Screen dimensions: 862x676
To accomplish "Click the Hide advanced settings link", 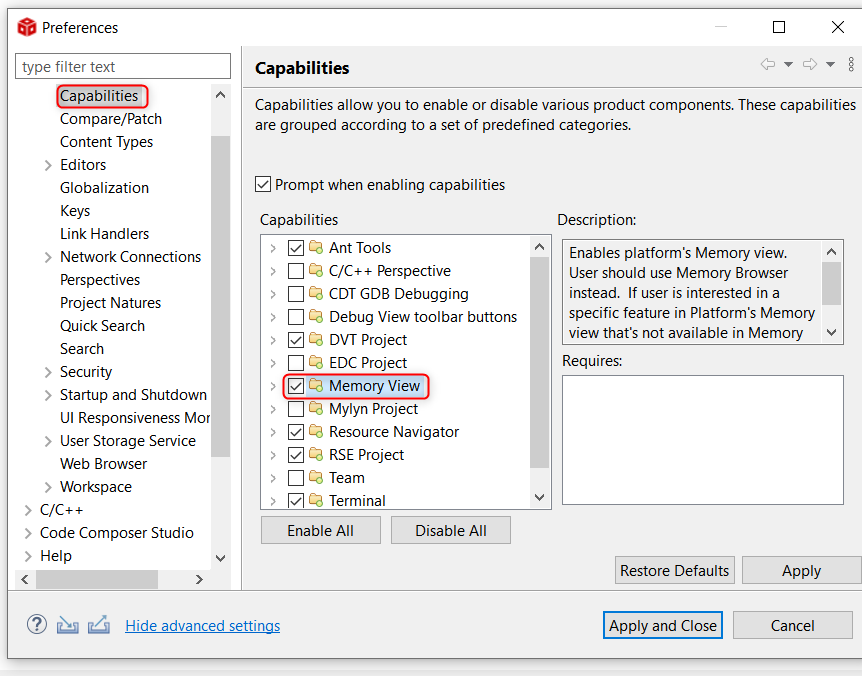I will 202,626.
